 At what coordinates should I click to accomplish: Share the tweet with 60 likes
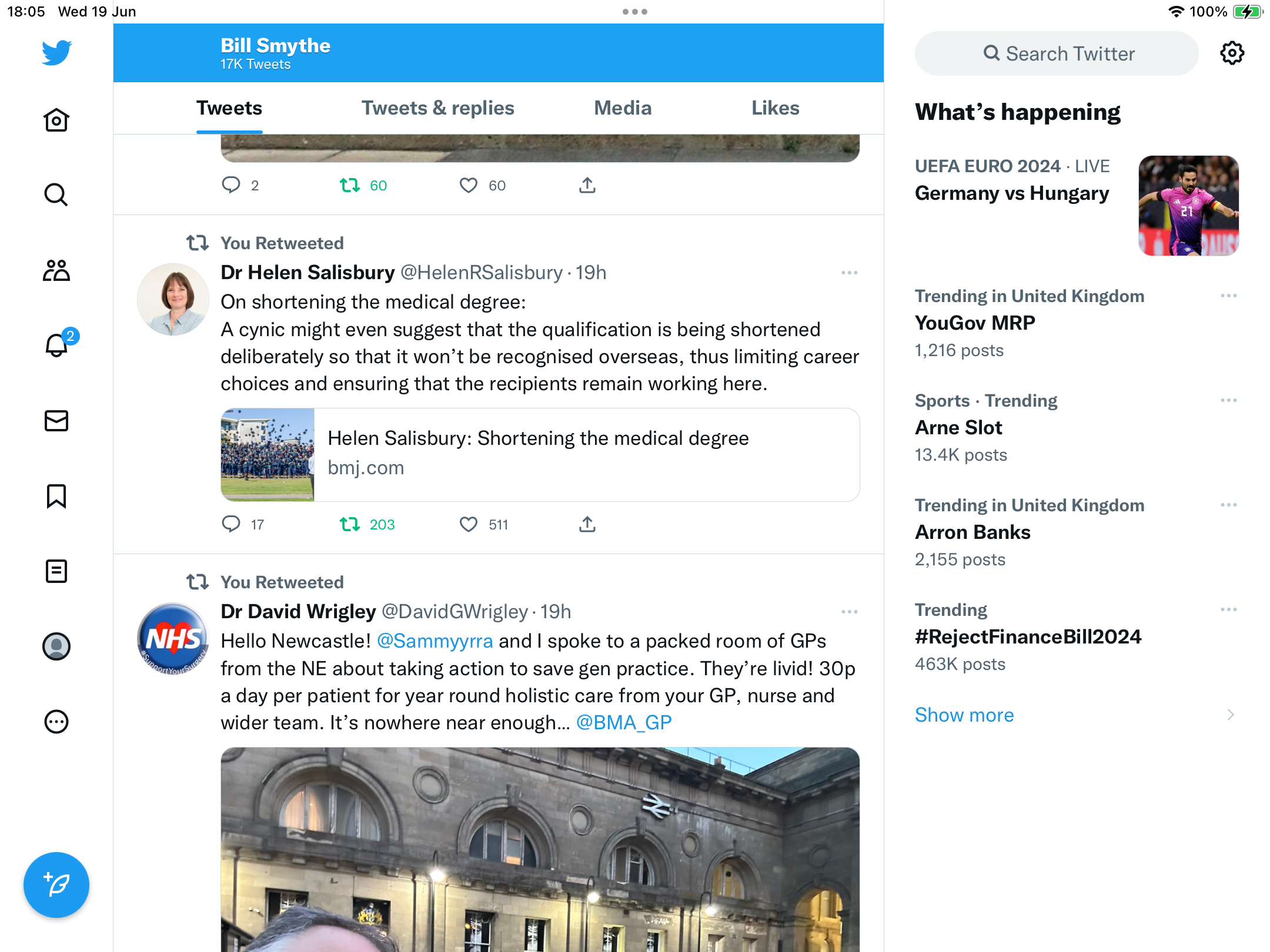click(587, 186)
